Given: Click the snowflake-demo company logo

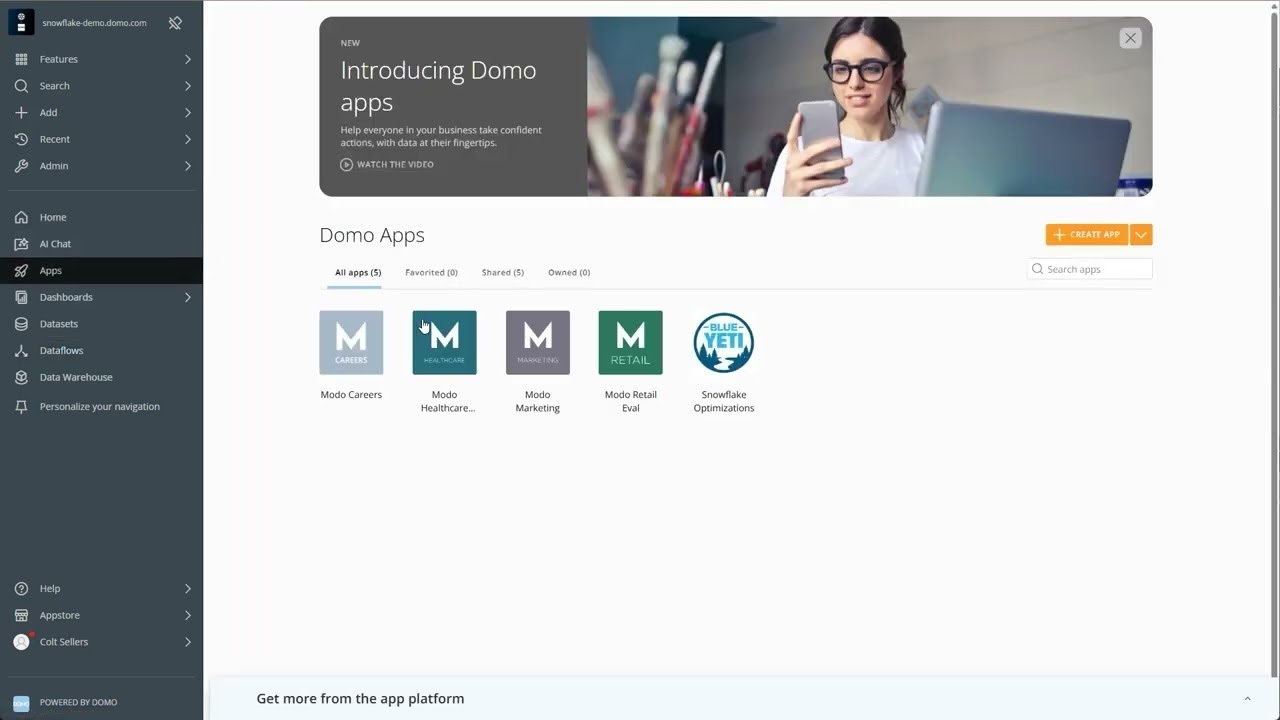Looking at the screenshot, I should tap(21, 22).
